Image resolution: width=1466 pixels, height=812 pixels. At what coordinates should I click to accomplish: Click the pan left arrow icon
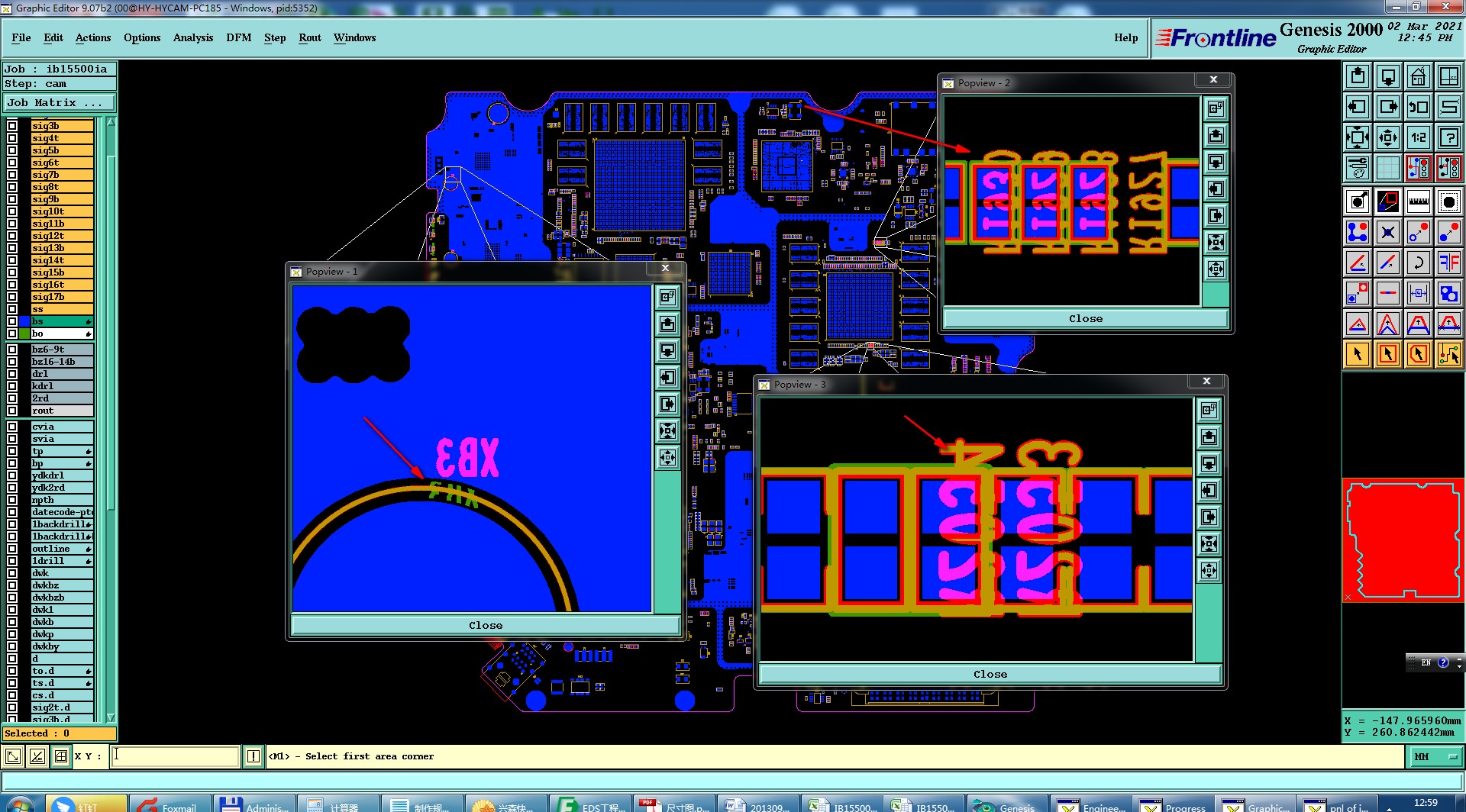pos(1357,107)
